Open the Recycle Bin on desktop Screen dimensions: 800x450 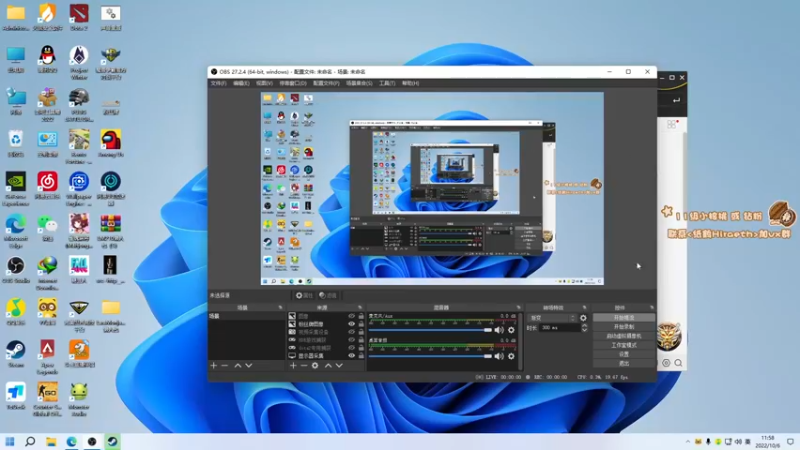tap(16, 143)
